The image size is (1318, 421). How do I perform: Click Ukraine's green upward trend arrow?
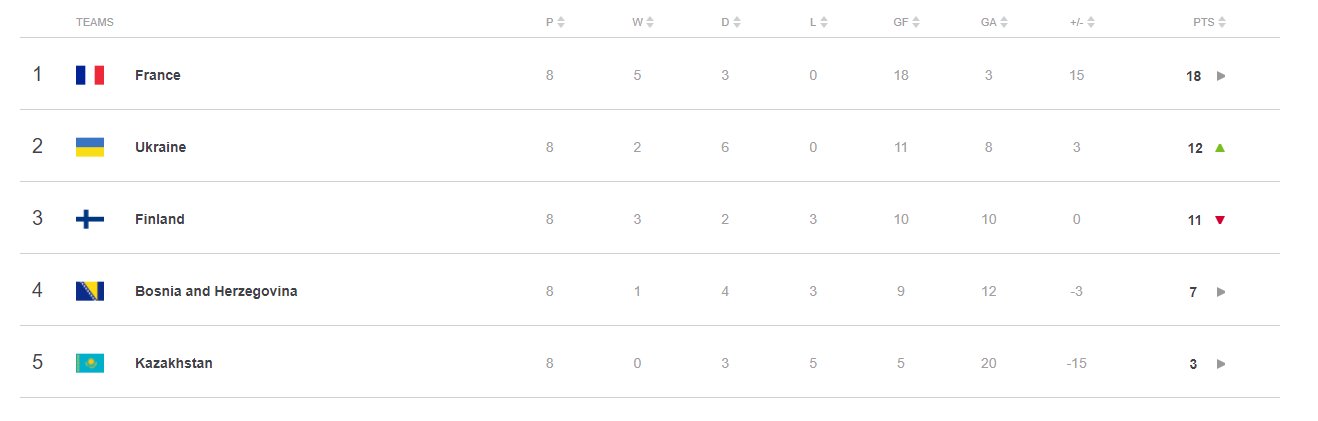pos(1220,148)
